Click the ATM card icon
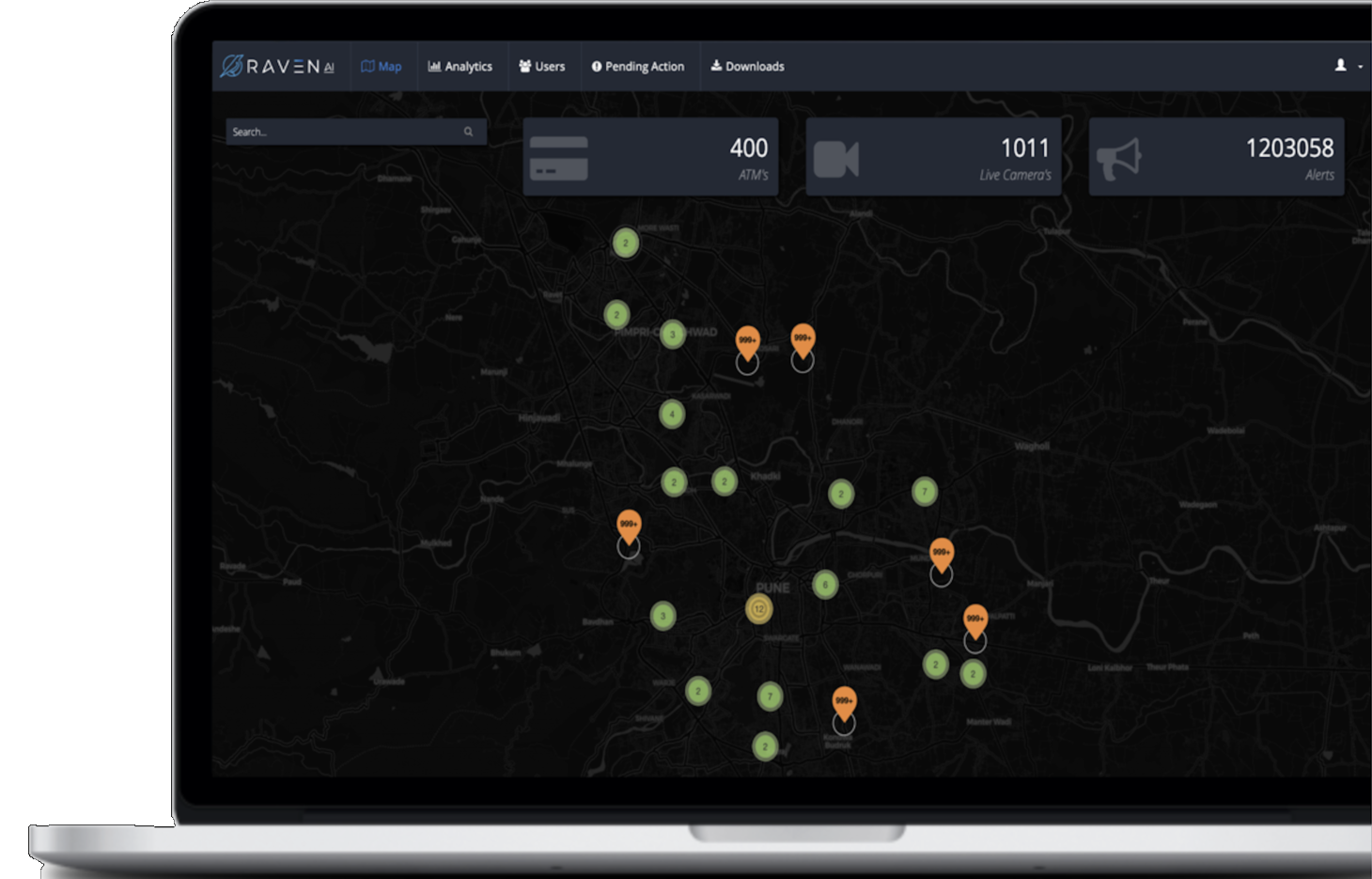This screenshot has width=1372, height=879. pyautogui.click(x=559, y=158)
